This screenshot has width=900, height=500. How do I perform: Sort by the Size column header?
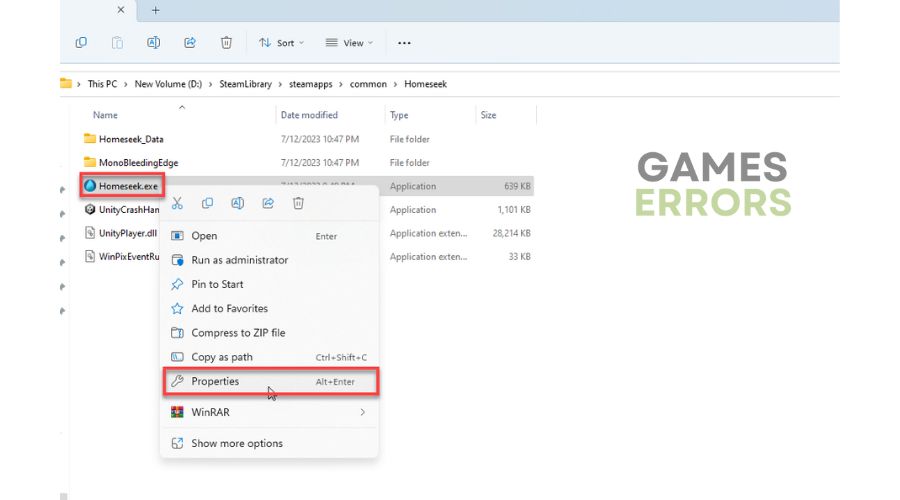488,115
